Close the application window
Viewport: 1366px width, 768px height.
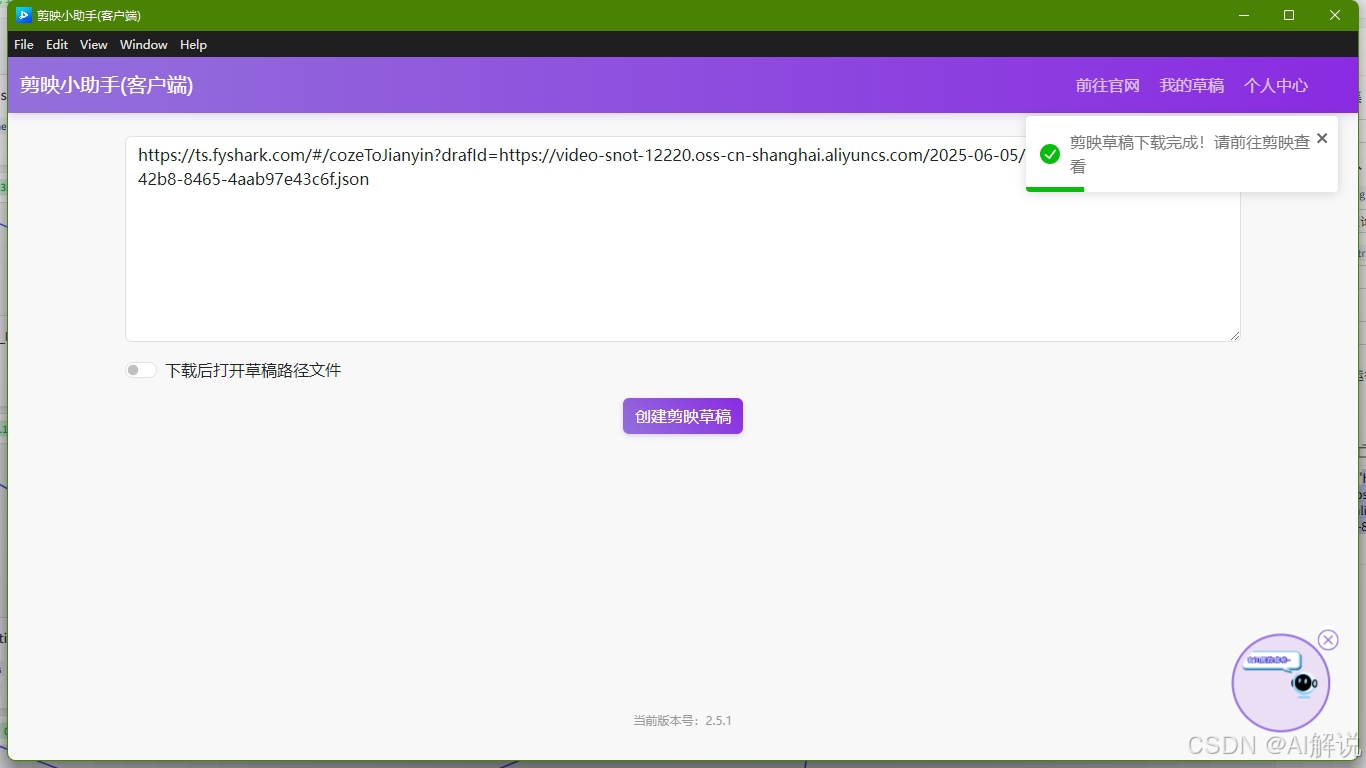[1335, 15]
